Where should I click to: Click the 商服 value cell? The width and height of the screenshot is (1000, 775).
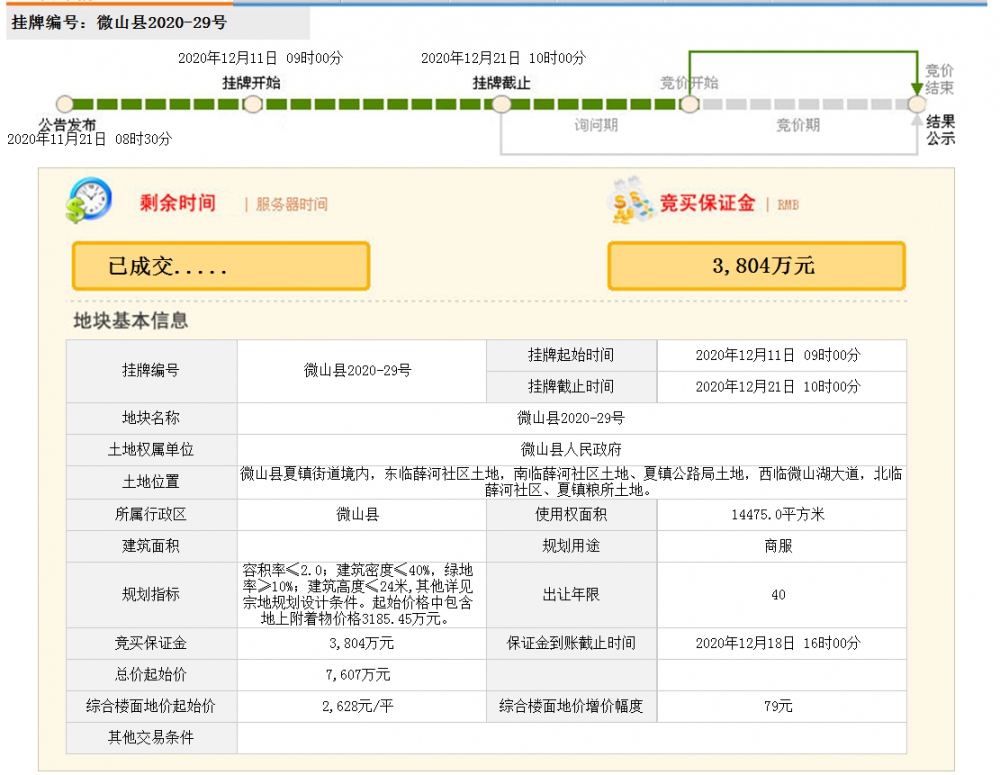click(782, 546)
